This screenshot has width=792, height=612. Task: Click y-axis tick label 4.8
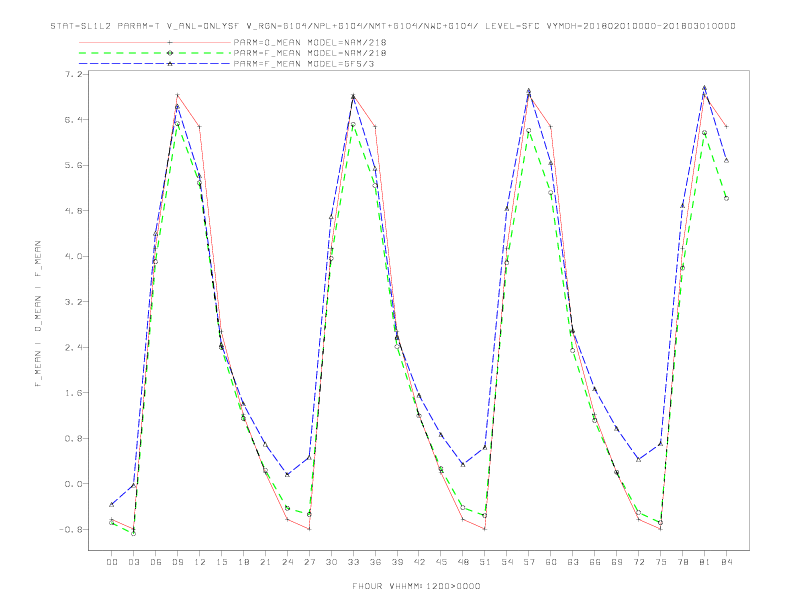73,211
